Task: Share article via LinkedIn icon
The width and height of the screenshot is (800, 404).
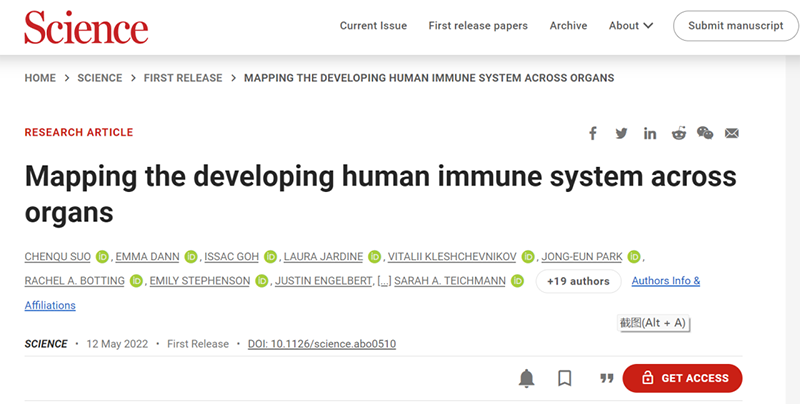Action: pos(650,134)
